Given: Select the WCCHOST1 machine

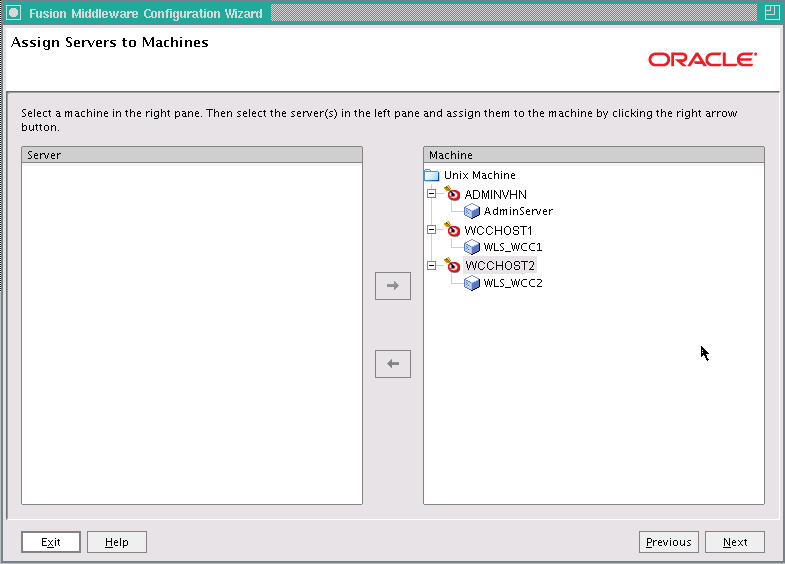Looking at the screenshot, I should (x=498, y=231).
